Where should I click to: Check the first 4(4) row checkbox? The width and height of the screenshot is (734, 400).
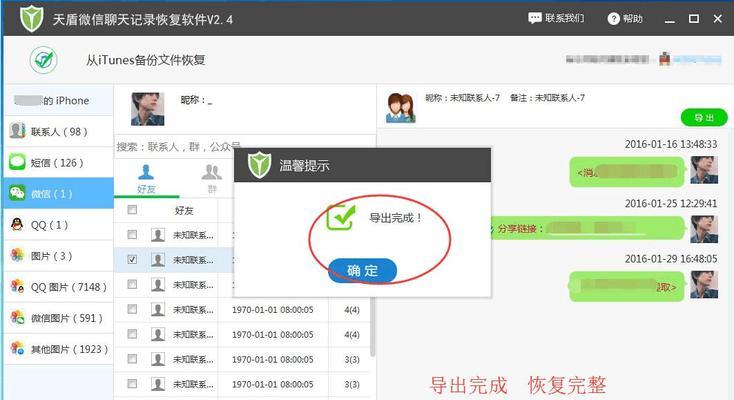pyautogui.click(x=132, y=309)
